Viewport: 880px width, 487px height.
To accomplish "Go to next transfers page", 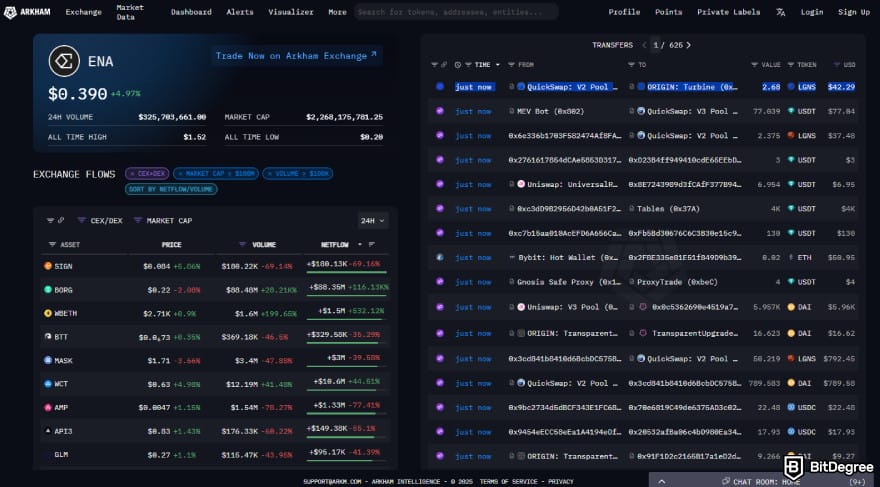I will (689, 45).
